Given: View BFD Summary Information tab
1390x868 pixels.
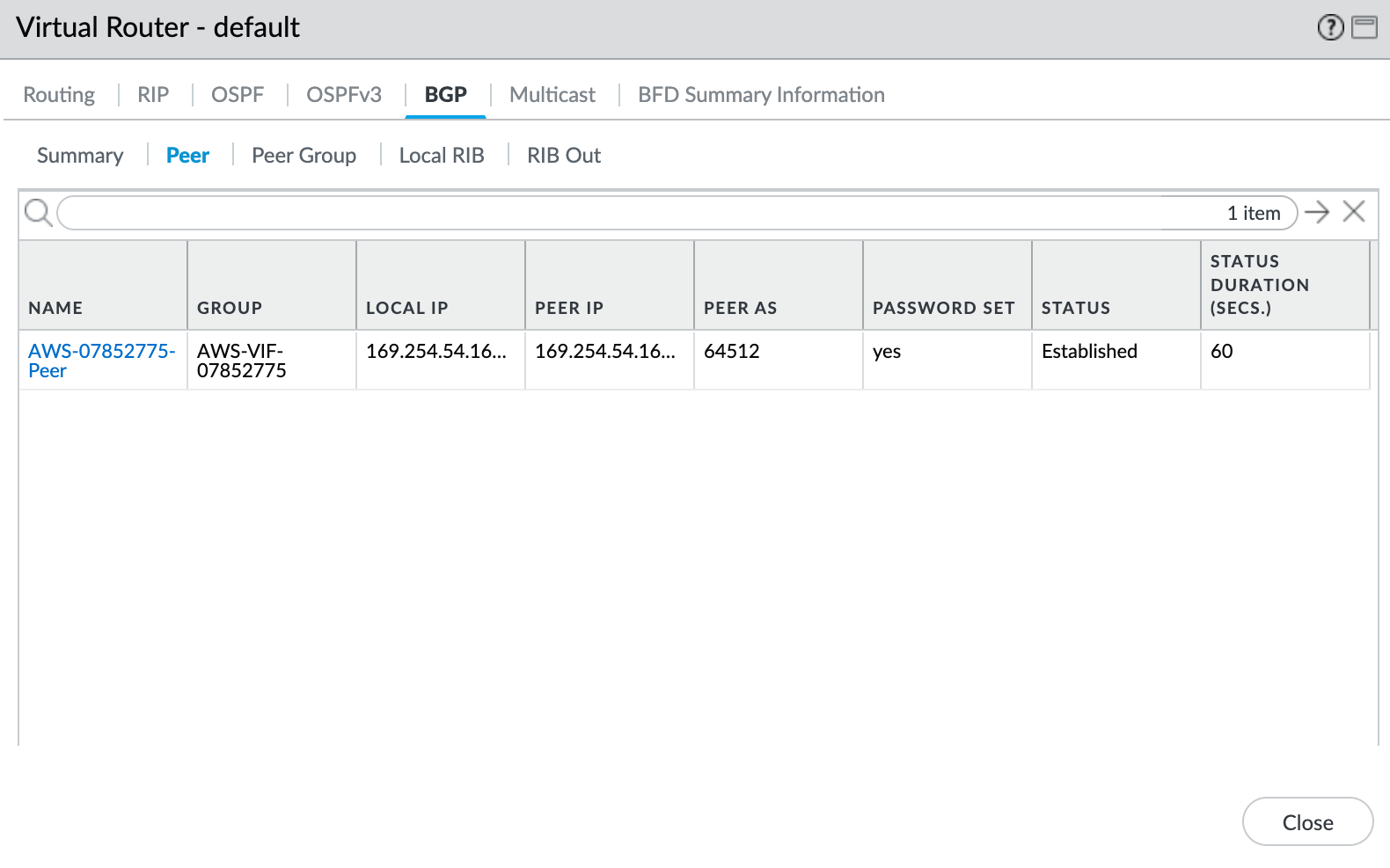Looking at the screenshot, I should [x=761, y=95].
